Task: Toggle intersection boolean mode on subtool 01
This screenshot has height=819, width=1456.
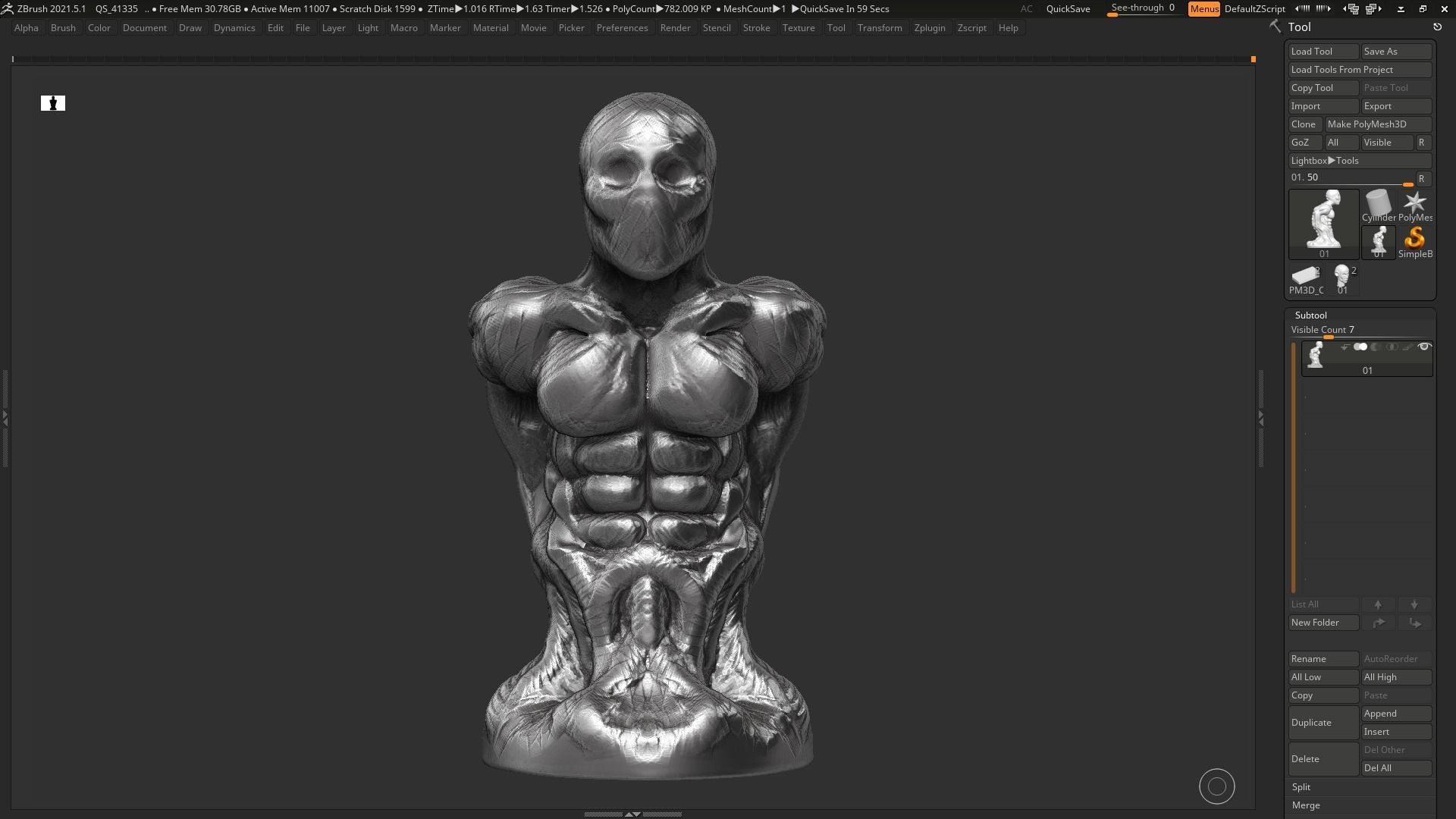Action: (x=1392, y=347)
